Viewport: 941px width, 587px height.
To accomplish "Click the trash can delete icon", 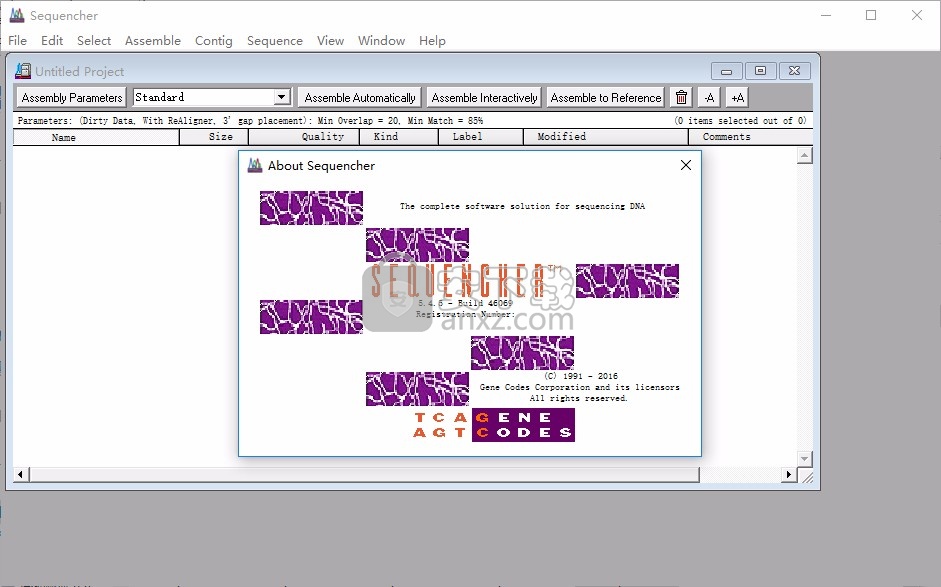I will click(x=681, y=97).
